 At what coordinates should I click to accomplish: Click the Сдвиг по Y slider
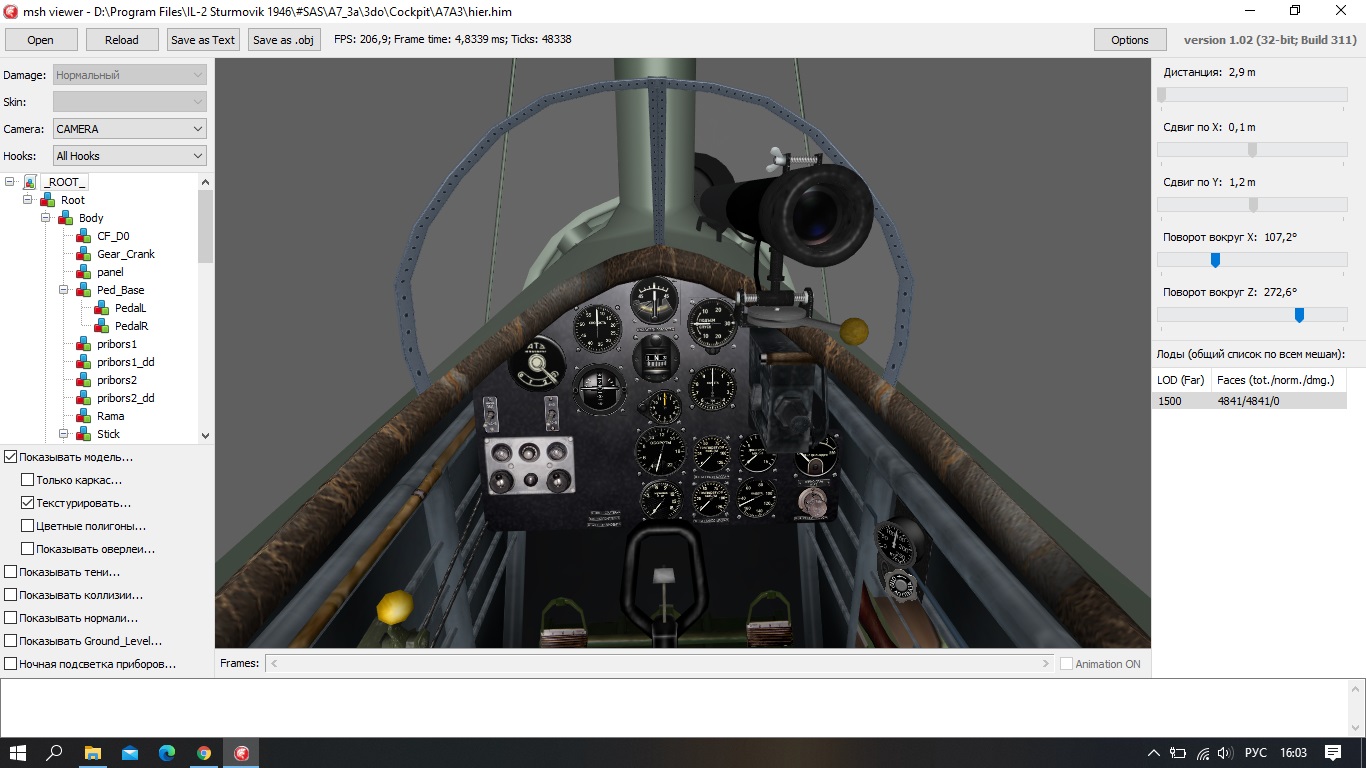point(1252,204)
